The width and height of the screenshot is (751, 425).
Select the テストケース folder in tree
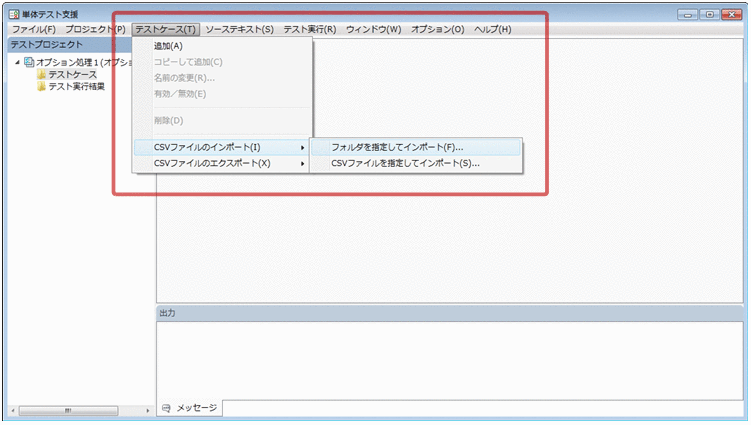coord(72,74)
